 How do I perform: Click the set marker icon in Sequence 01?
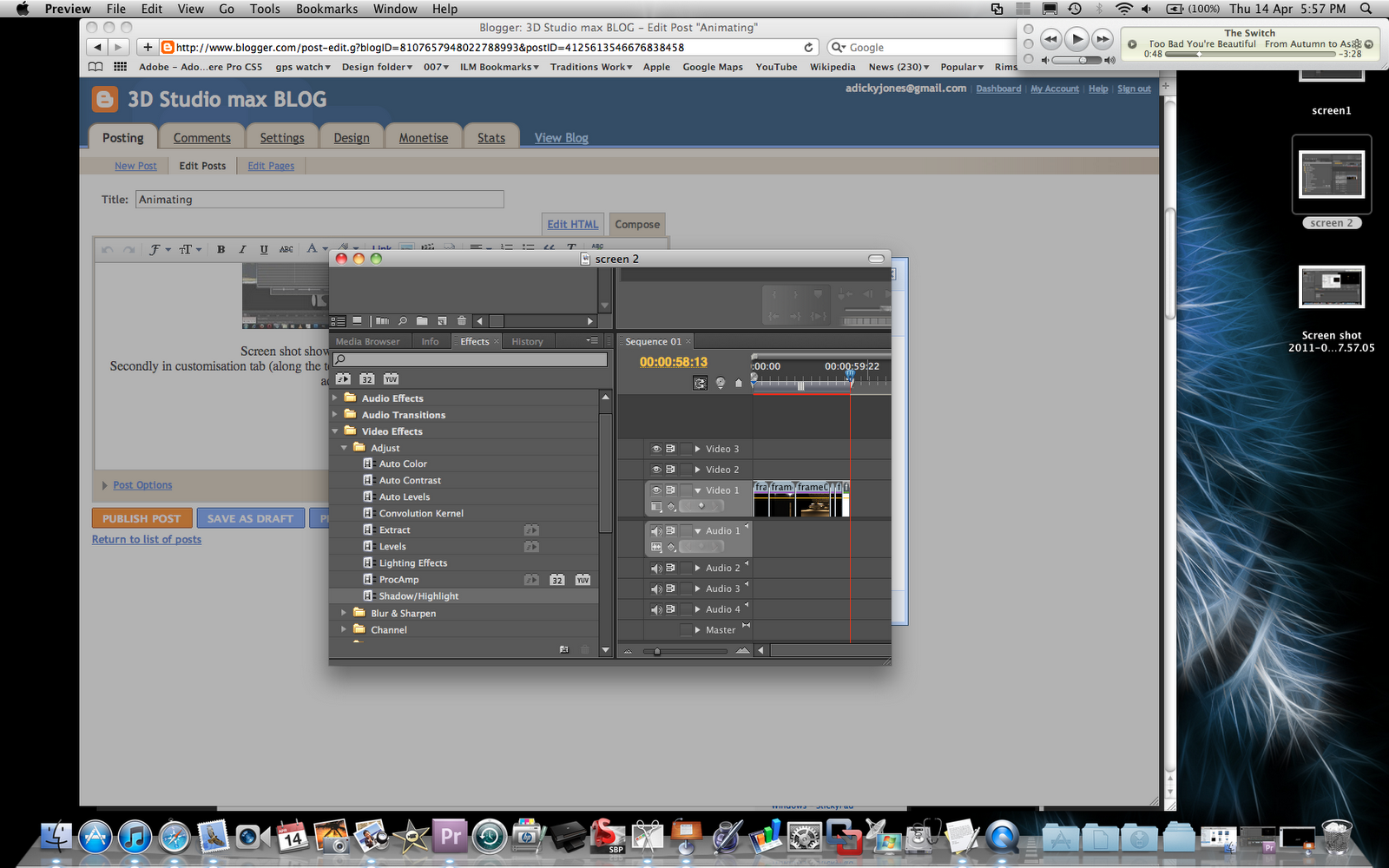(739, 383)
